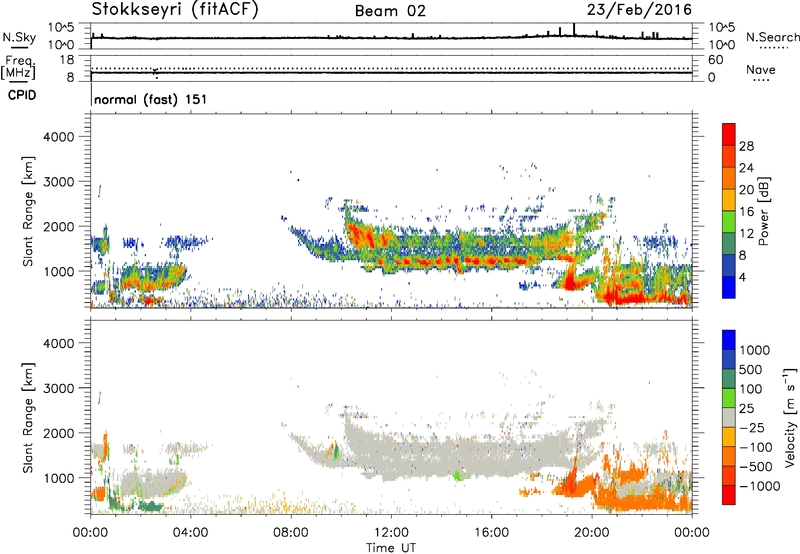The image size is (800, 554).
Task: Click the "100" velocity colorbar label
Action: coord(751,389)
